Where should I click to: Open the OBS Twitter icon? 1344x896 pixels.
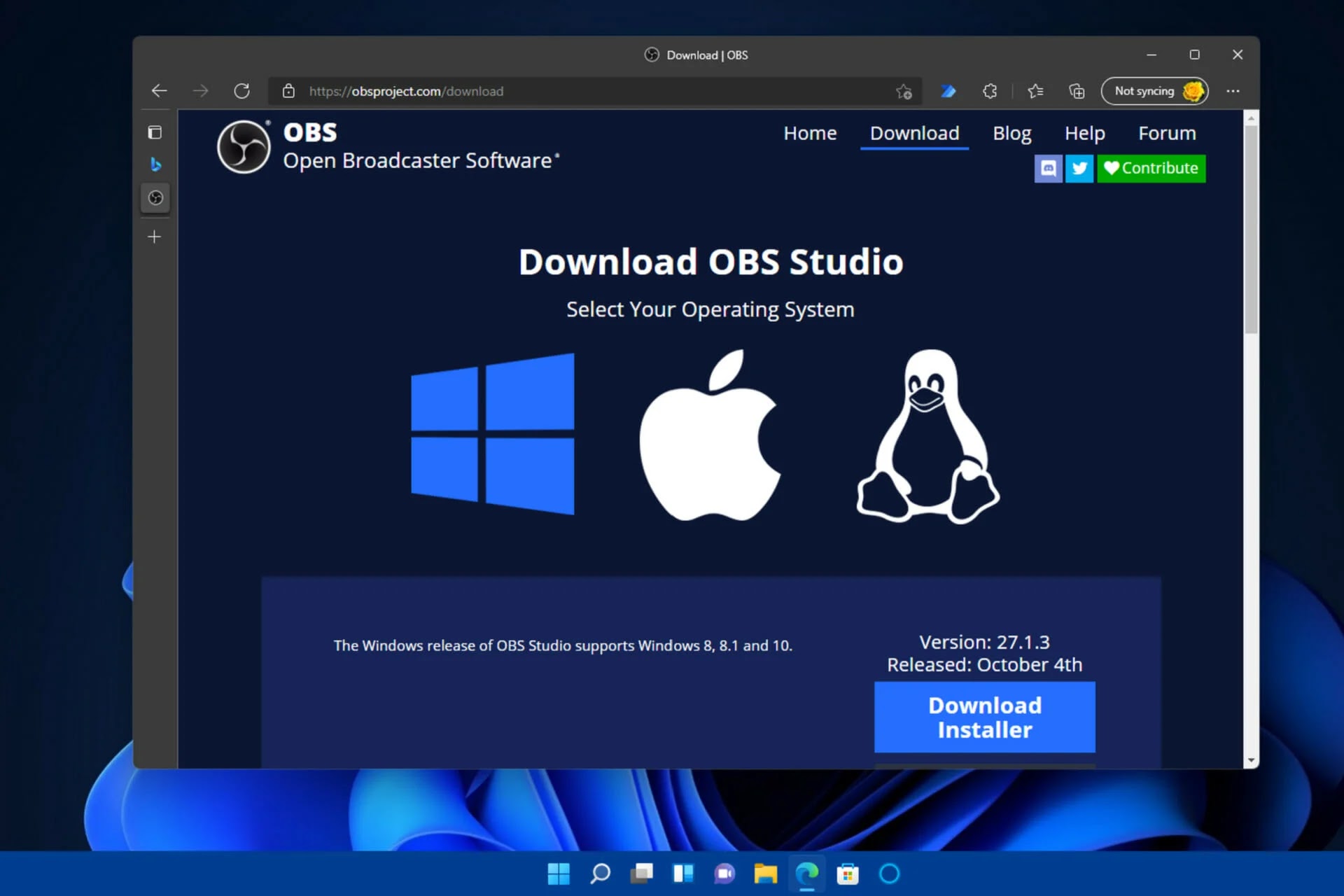[x=1079, y=169]
